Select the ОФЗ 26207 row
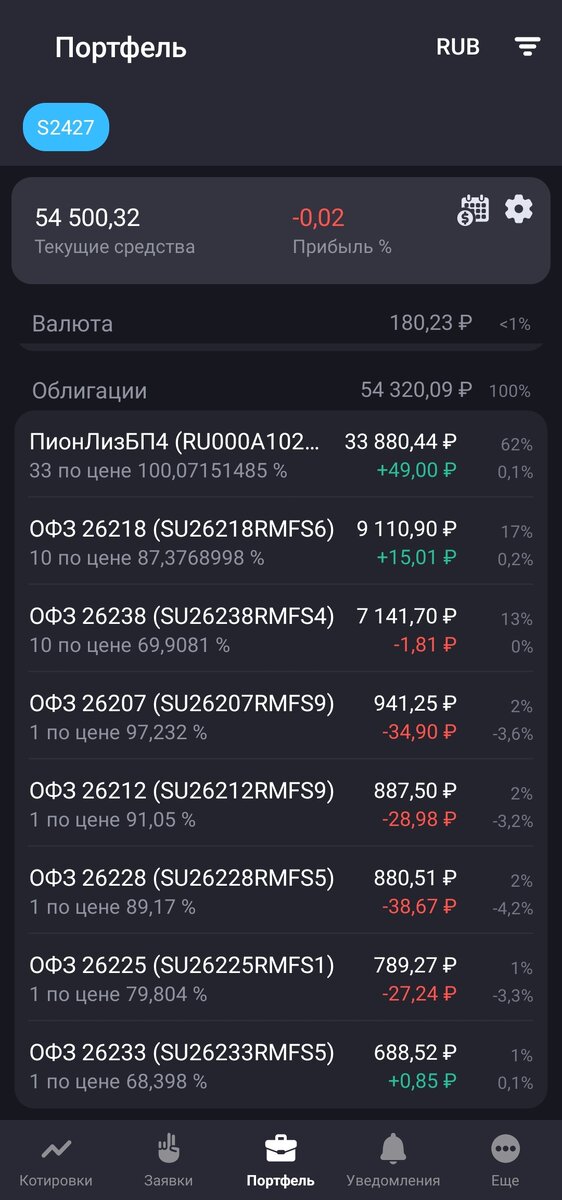Image resolution: width=562 pixels, height=1200 pixels. point(281,718)
